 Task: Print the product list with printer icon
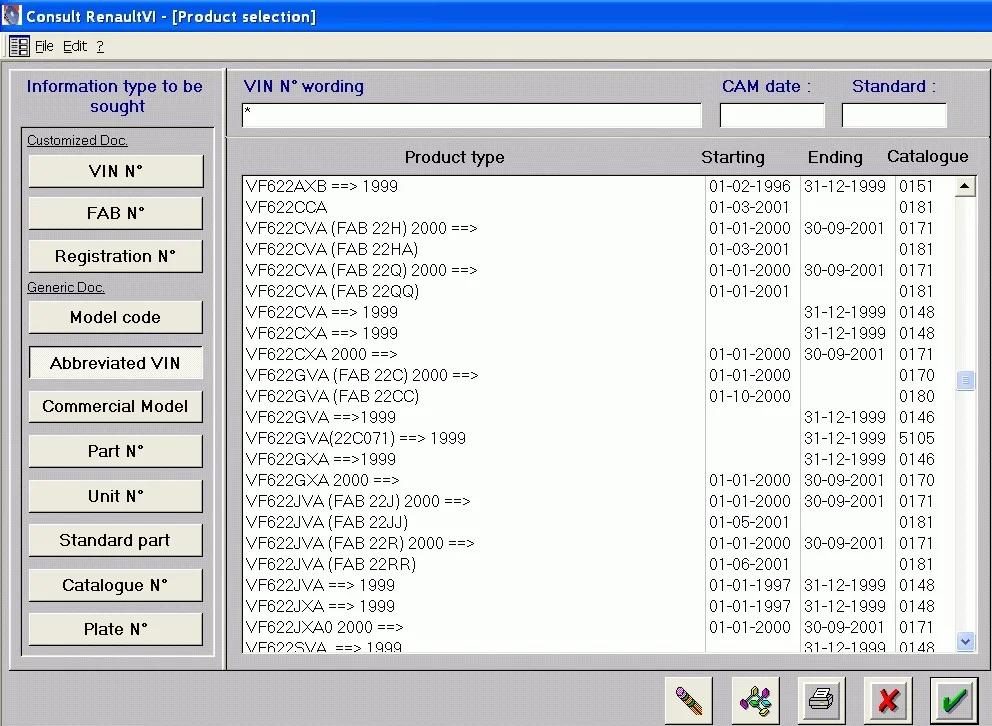(x=821, y=699)
